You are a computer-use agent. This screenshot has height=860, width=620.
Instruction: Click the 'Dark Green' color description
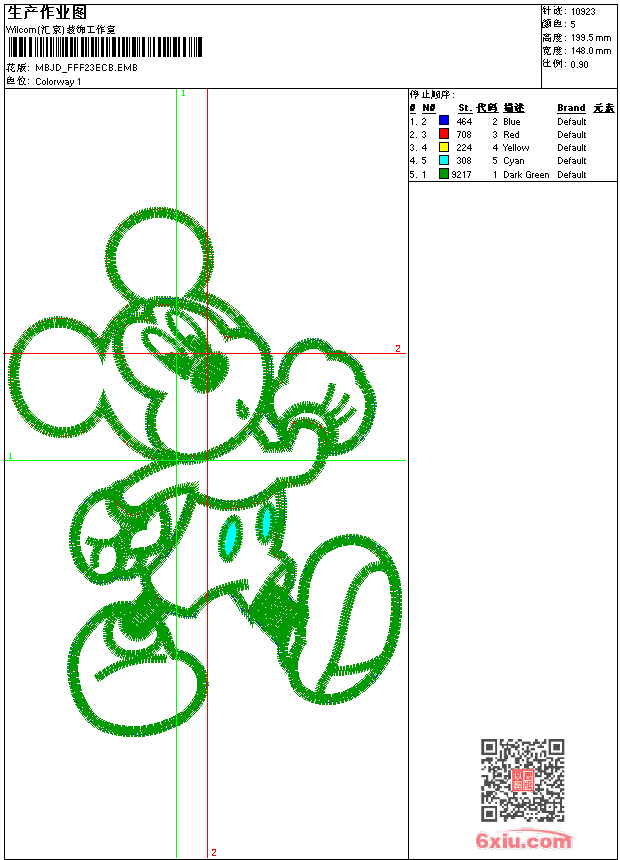coord(526,175)
